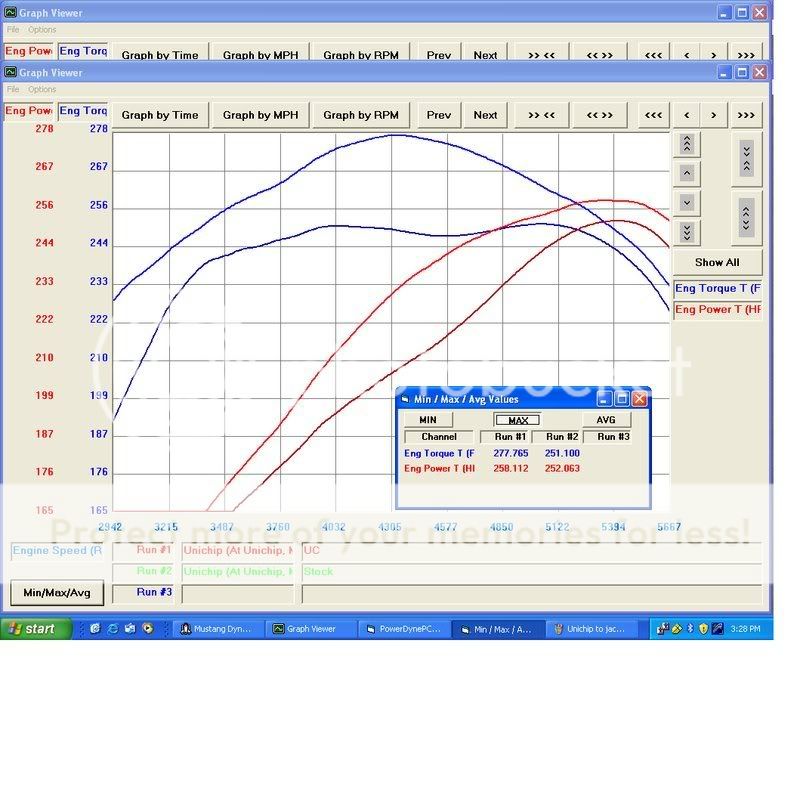Screen dimensions: 800x798
Task: Open the Options menu in front Graph Viewer window
Action: click(42, 90)
